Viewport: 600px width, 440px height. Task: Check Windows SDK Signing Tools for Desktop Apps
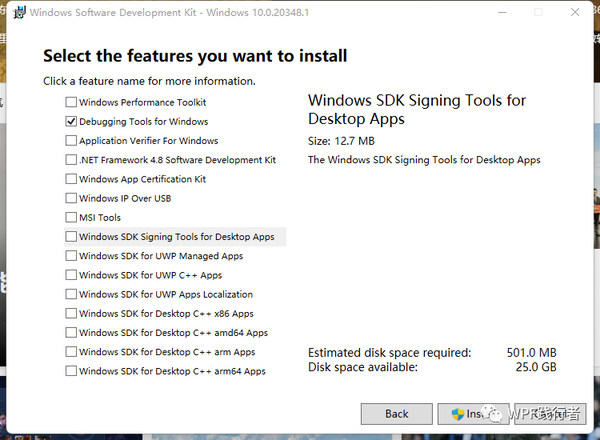pos(71,236)
